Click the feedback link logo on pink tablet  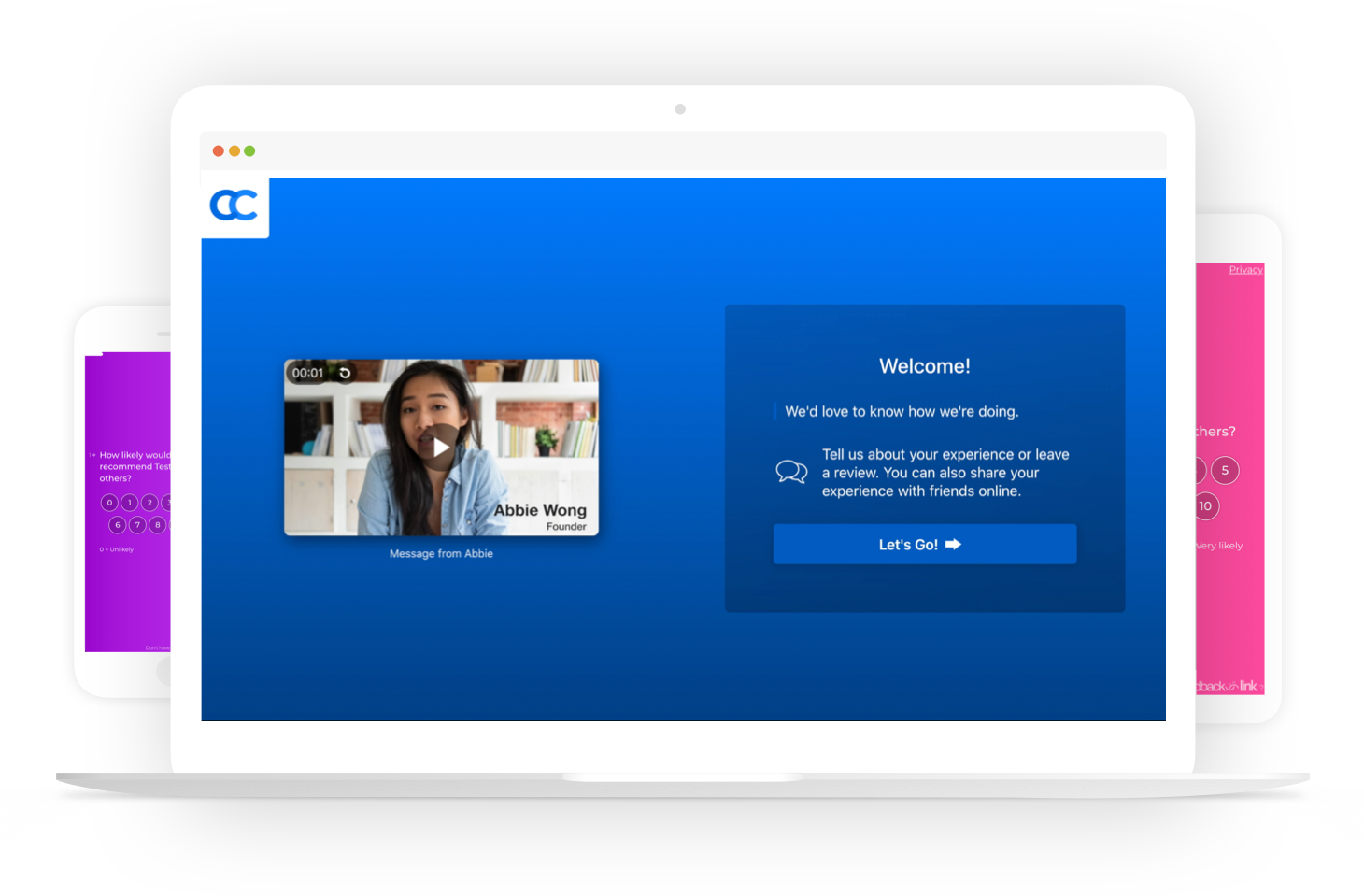tap(1229, 687)
